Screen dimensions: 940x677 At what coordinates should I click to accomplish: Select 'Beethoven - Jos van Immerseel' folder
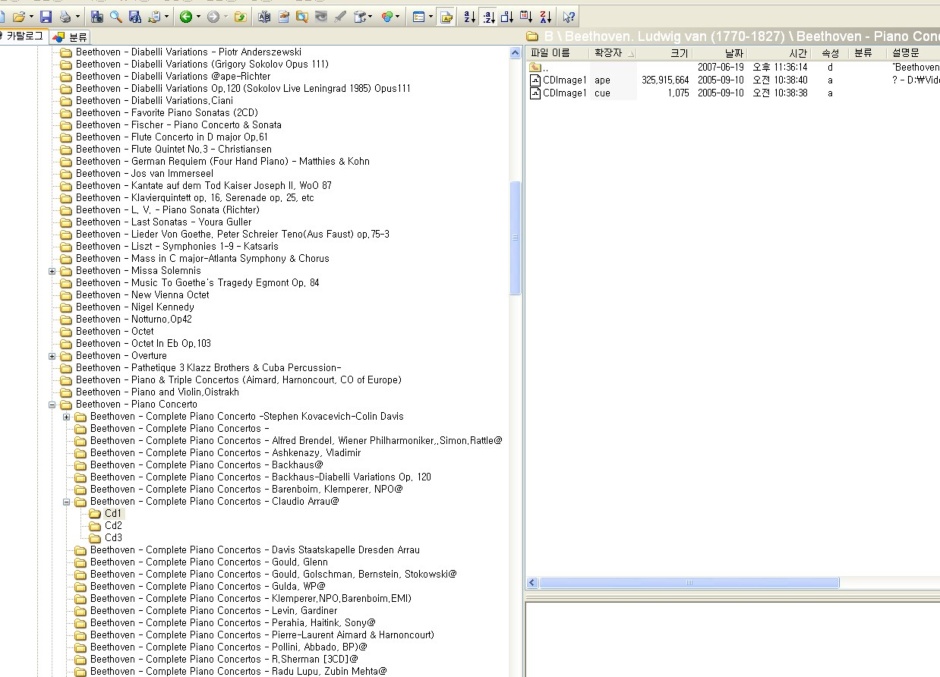click(x=144, y=174)
